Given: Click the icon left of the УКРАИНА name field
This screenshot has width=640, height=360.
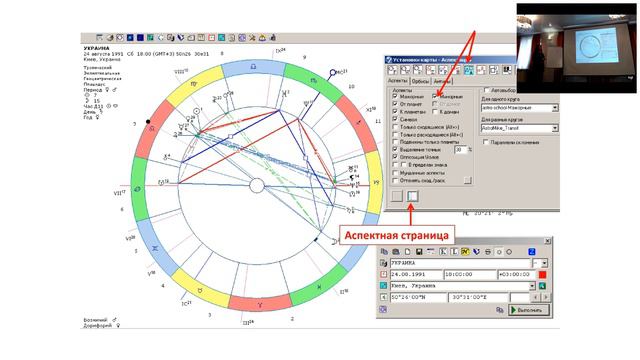Looking at the screenshot, I should (x=384, y=263).
